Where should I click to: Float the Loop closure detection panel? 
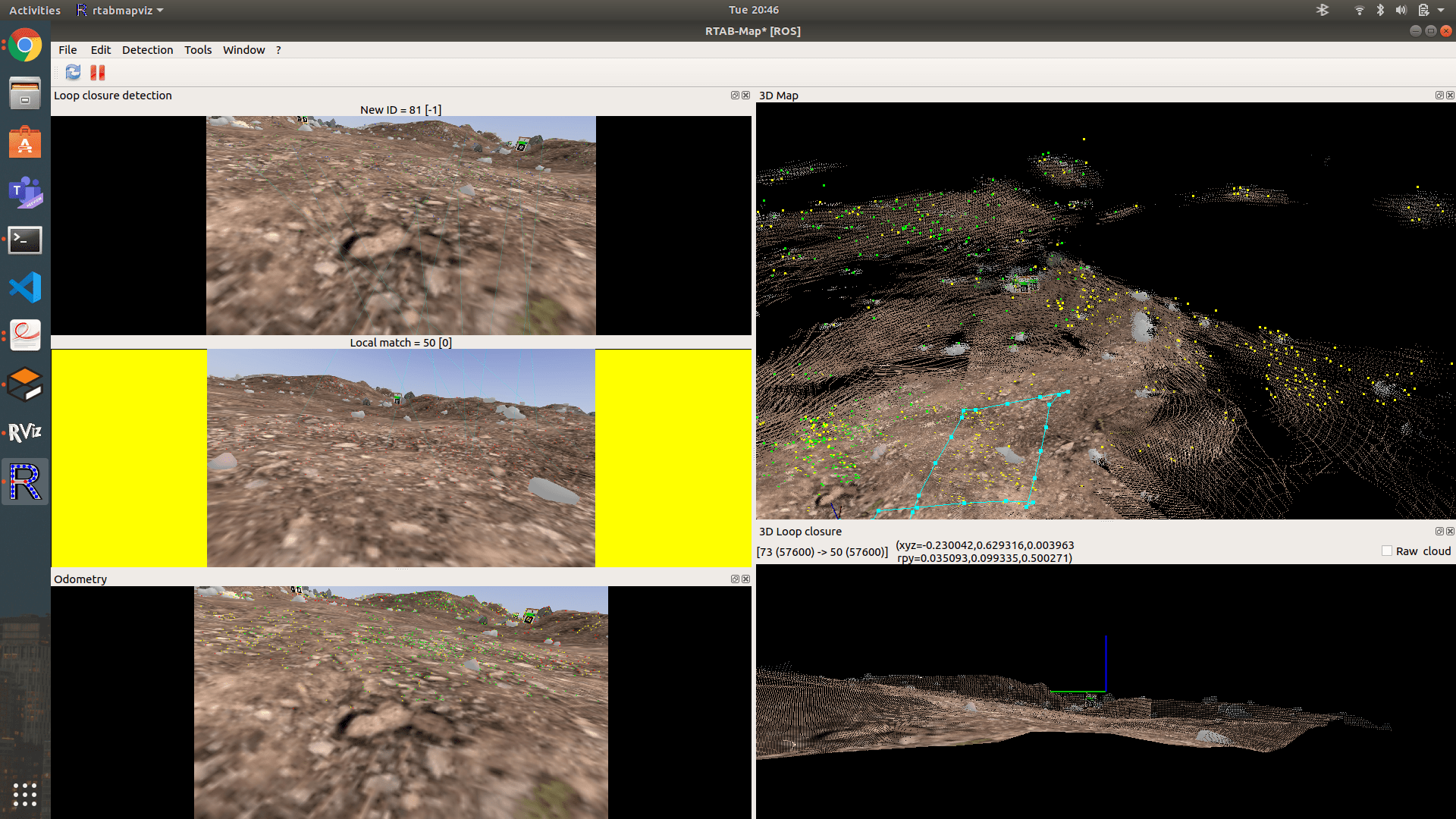pyautogui.click(x=734, y=96)
